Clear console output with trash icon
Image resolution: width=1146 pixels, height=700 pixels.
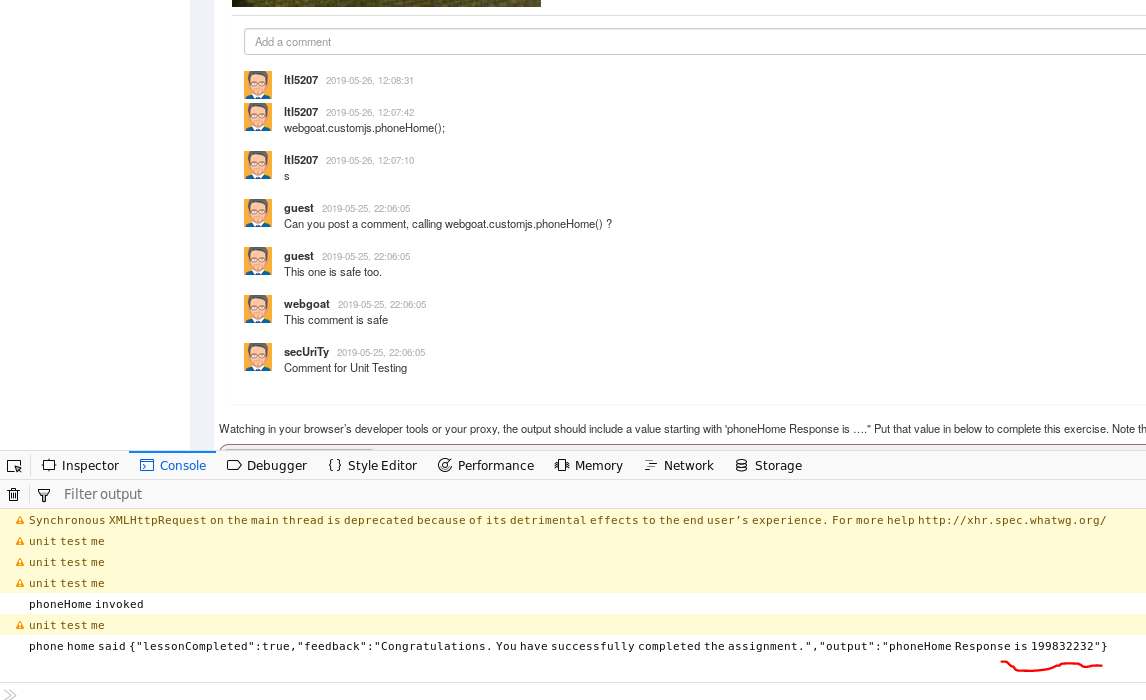click(14, 494)
